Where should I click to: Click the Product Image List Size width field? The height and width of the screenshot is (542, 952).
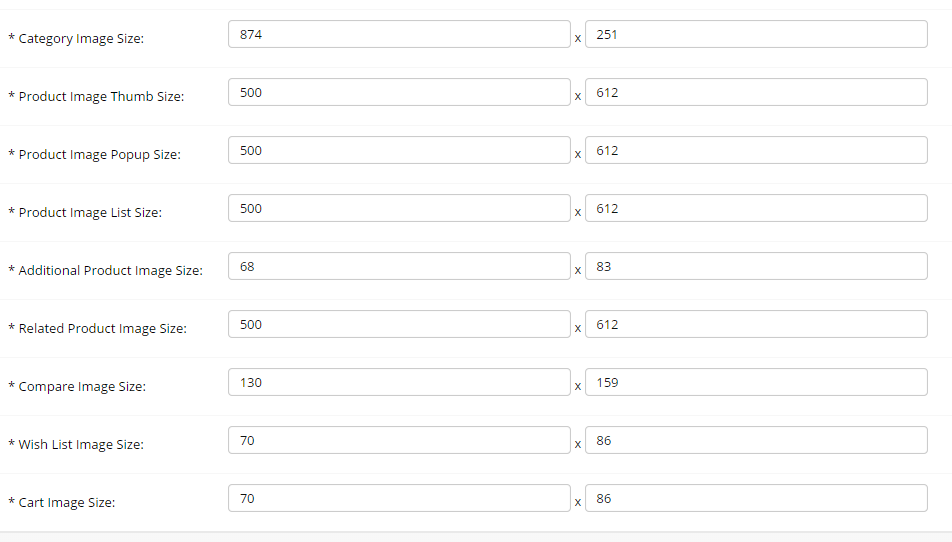pos(399,209)
